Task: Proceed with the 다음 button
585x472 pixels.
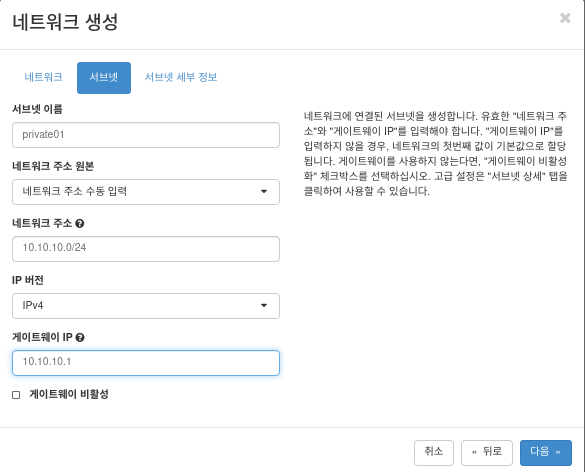Action: (545, 453)
